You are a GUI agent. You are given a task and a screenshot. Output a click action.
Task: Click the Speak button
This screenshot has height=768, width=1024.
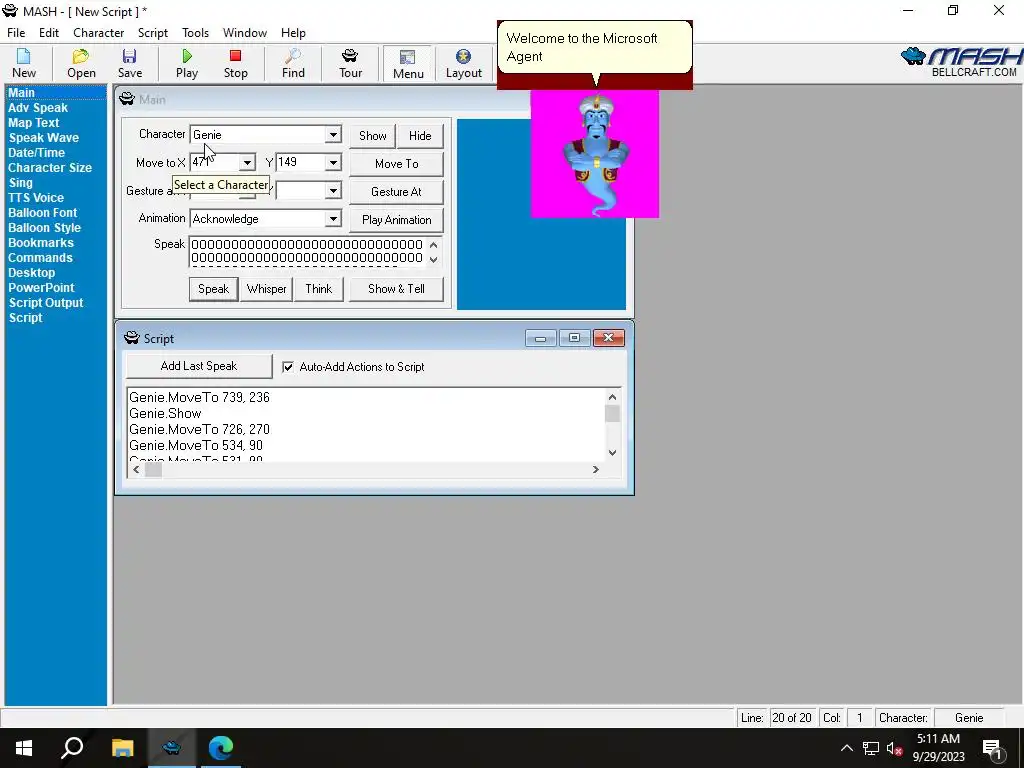click(x=214, y=289)
